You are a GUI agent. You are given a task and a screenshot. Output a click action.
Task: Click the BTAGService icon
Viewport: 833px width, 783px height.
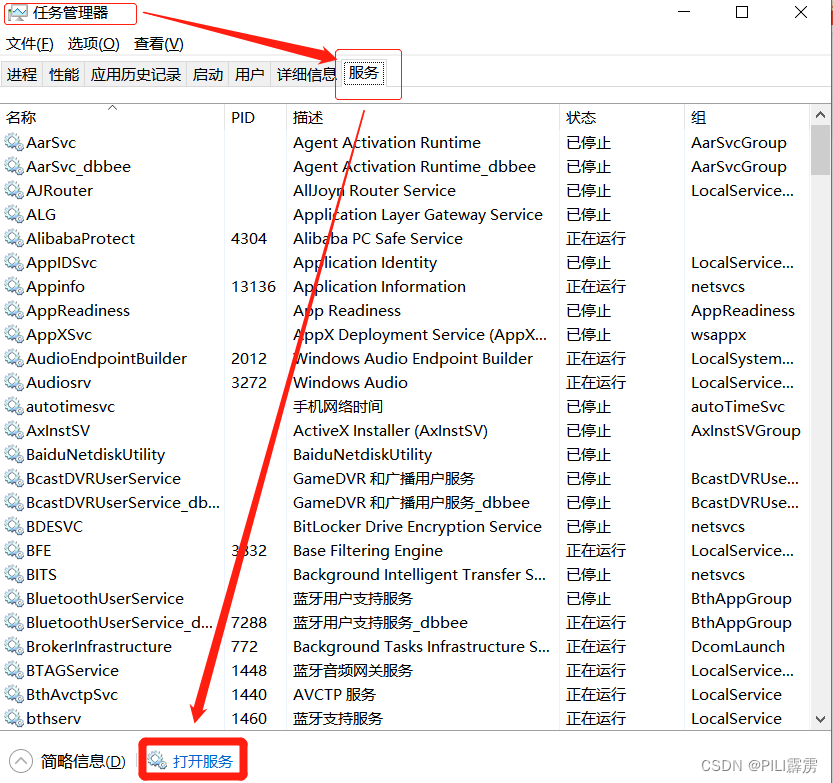pyautogui.click(x=14, y=670)
